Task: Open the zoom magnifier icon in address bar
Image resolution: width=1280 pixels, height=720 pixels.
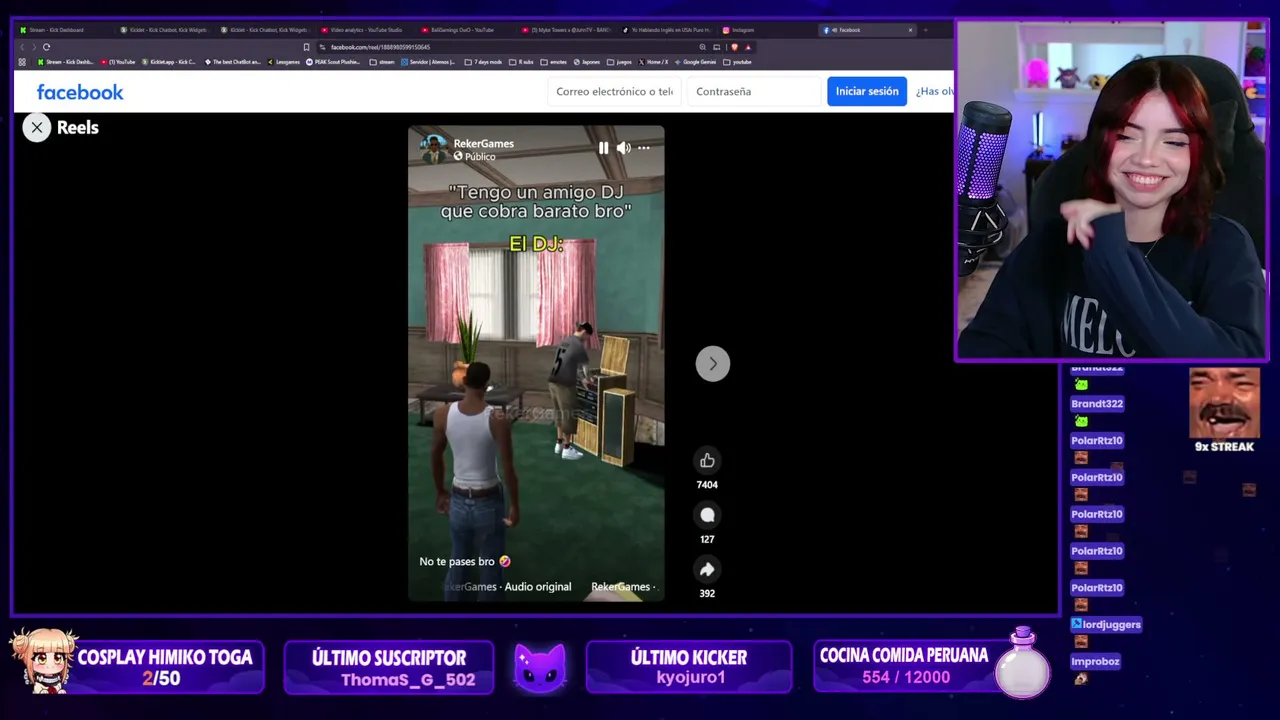Action: click(x=703, y=47)
